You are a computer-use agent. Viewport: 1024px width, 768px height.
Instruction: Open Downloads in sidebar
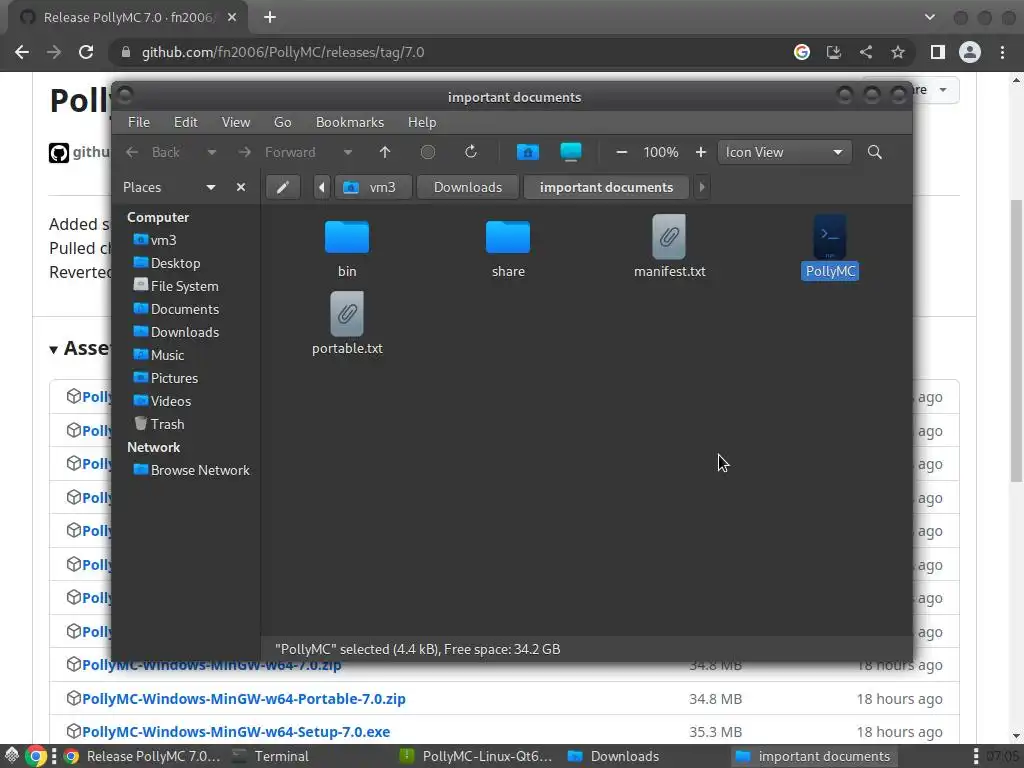[176, 332]
